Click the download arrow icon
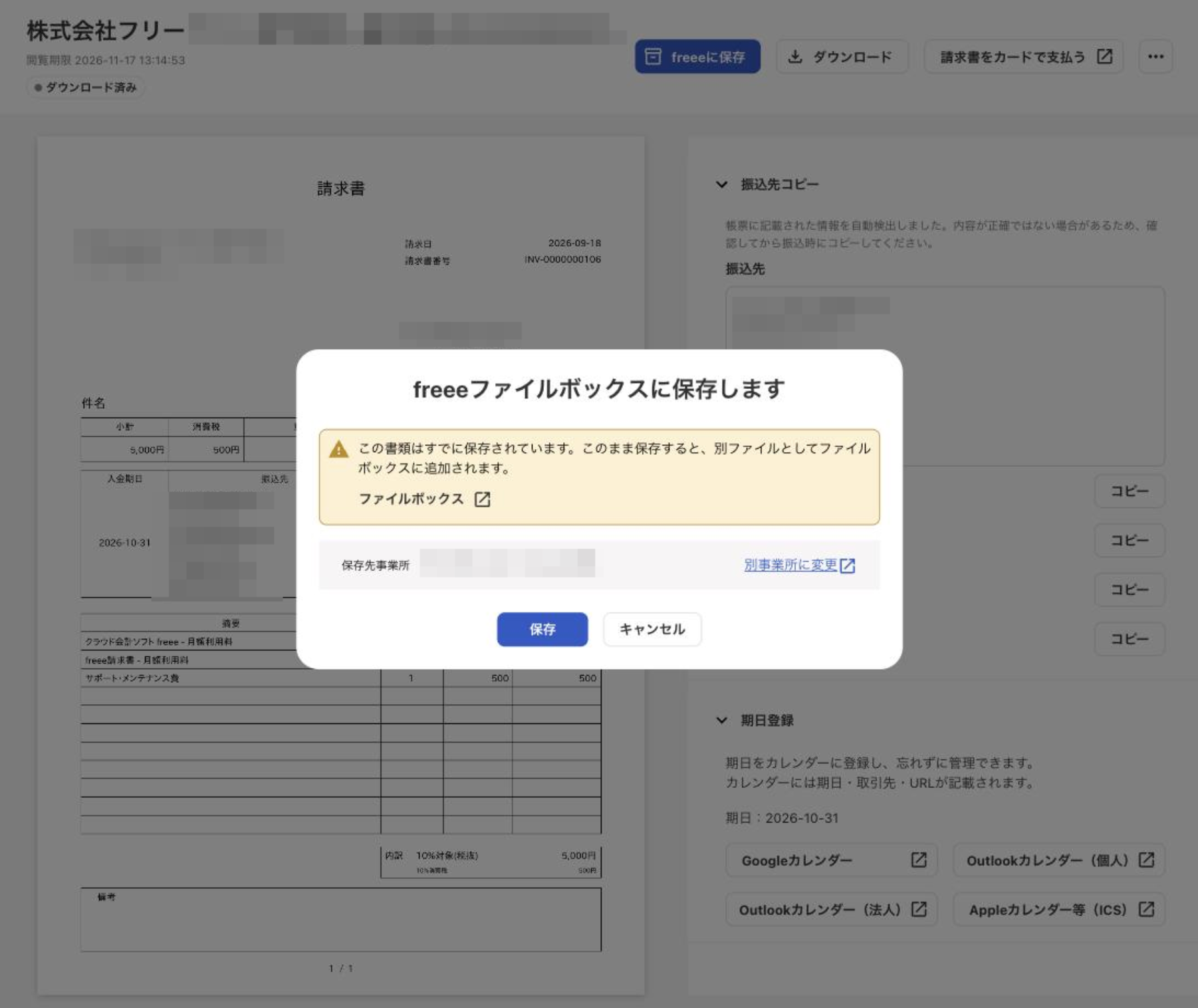Viewport: 1198px width, 1008px height. click(x=794, y=57)
